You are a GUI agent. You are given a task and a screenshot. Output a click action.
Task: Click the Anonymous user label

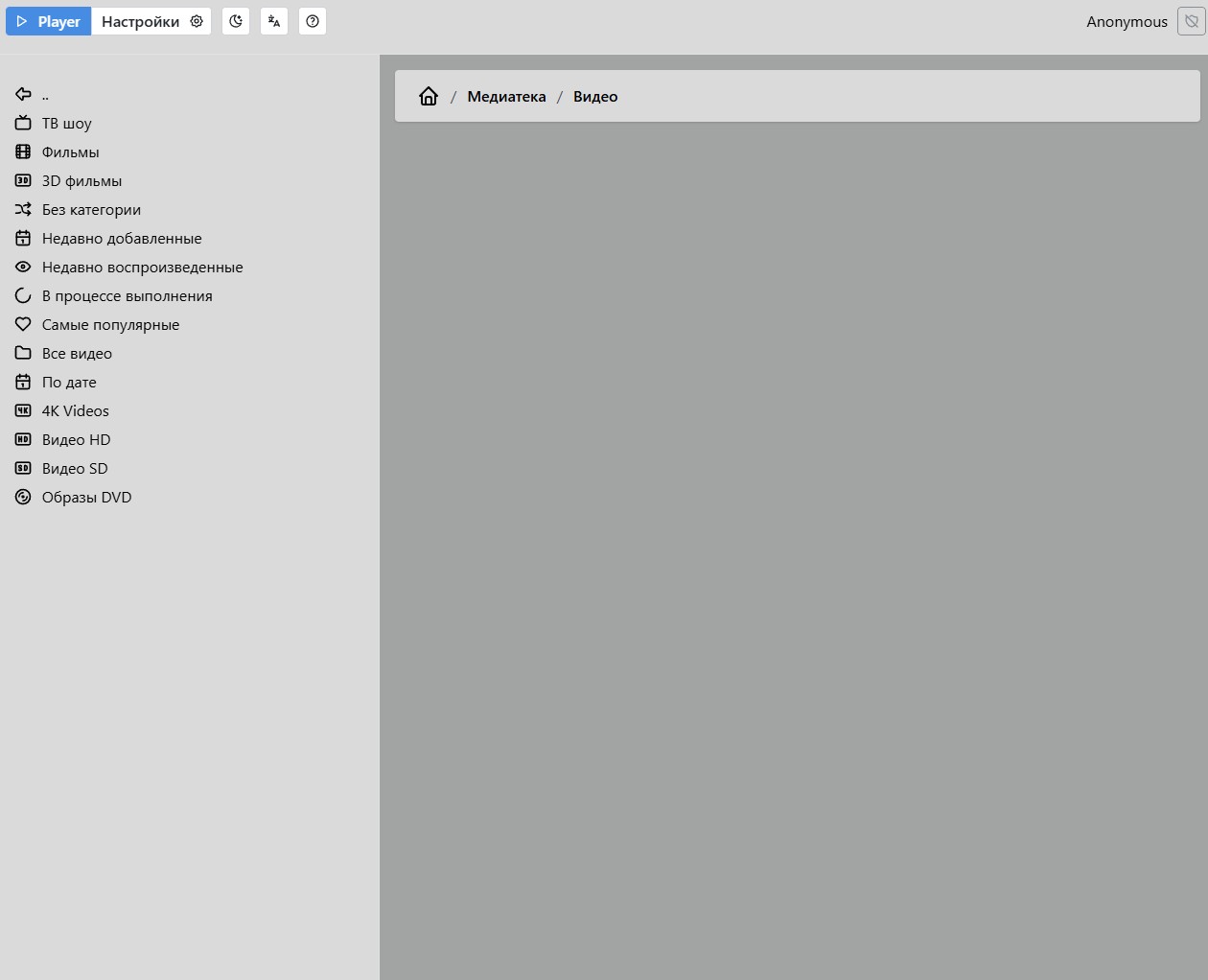1127,21
